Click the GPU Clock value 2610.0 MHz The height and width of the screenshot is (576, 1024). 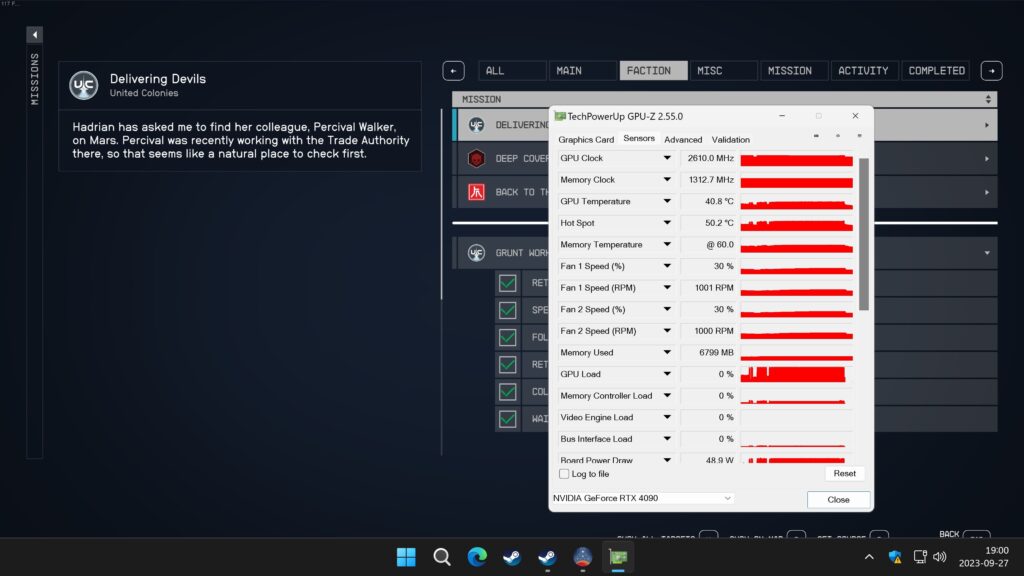[x=710, y=158]
